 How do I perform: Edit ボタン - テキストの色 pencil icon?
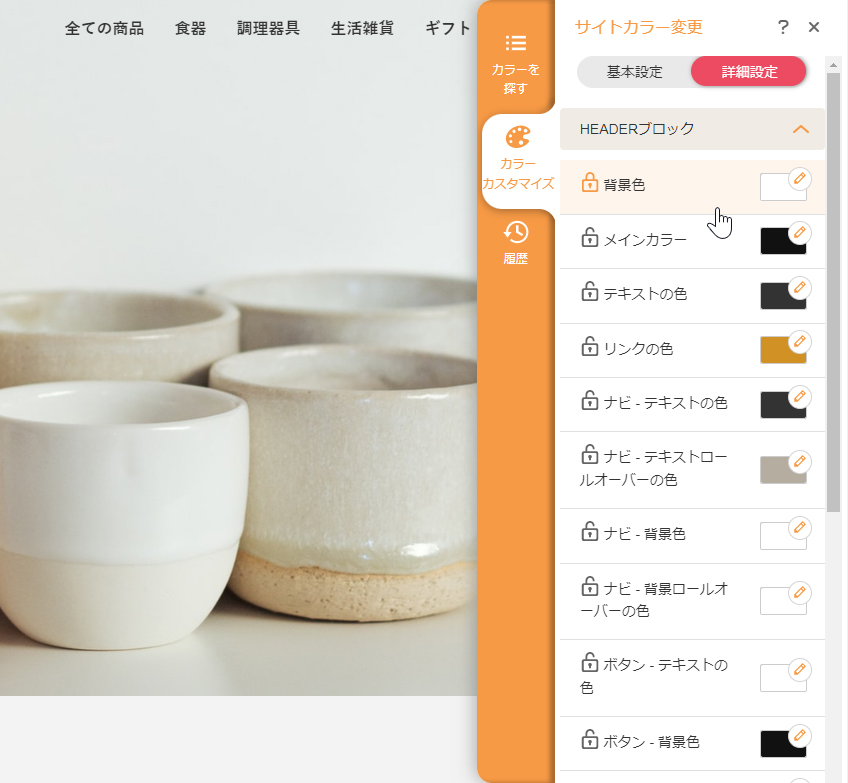pos(799,669)
